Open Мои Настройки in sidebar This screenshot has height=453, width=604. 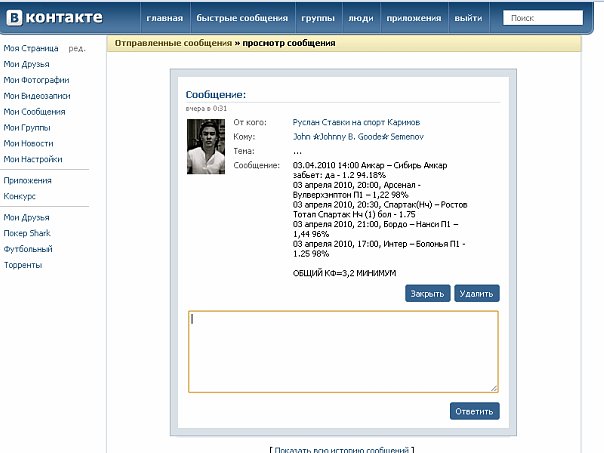point(33,158)
